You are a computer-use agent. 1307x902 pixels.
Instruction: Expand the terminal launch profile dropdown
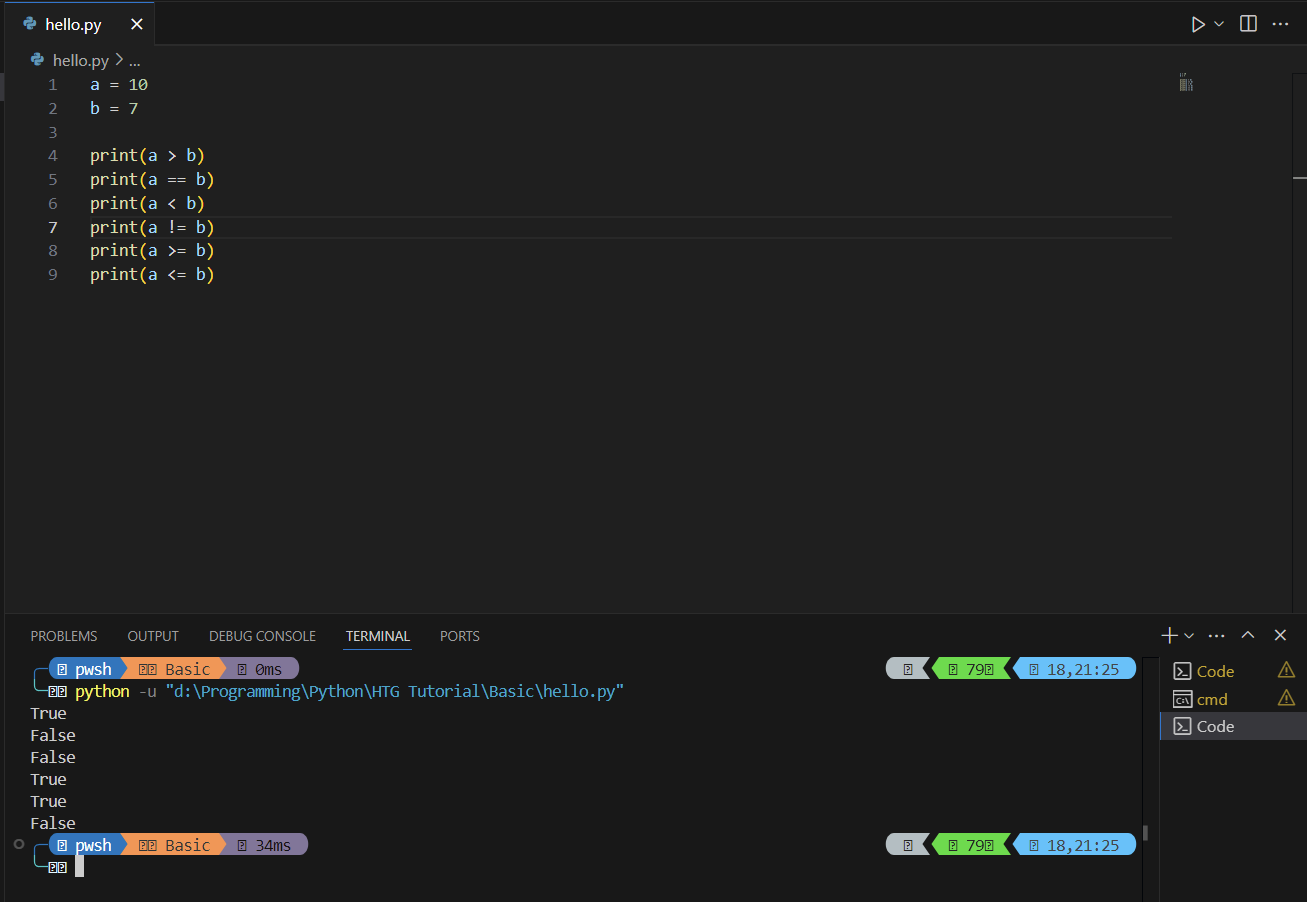point(1189,636)
